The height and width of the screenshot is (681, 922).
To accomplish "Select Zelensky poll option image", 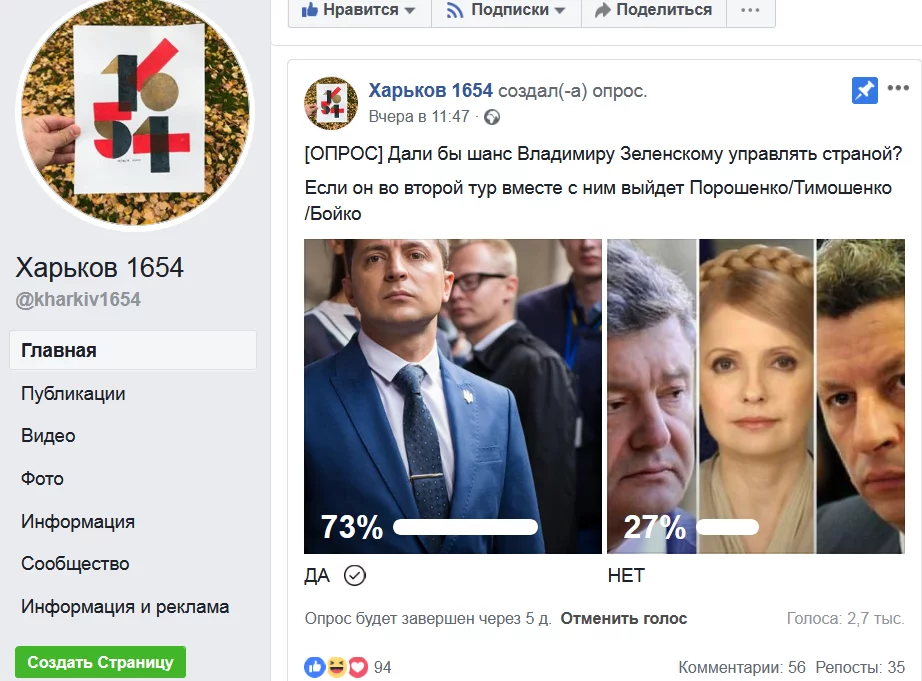I will [x=453, y=396].
